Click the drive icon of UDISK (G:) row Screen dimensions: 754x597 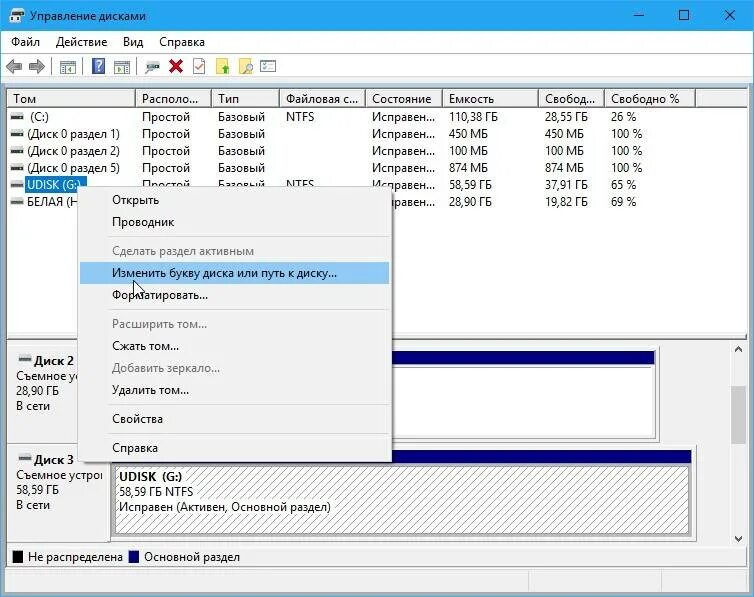click(x=17, y=185)
